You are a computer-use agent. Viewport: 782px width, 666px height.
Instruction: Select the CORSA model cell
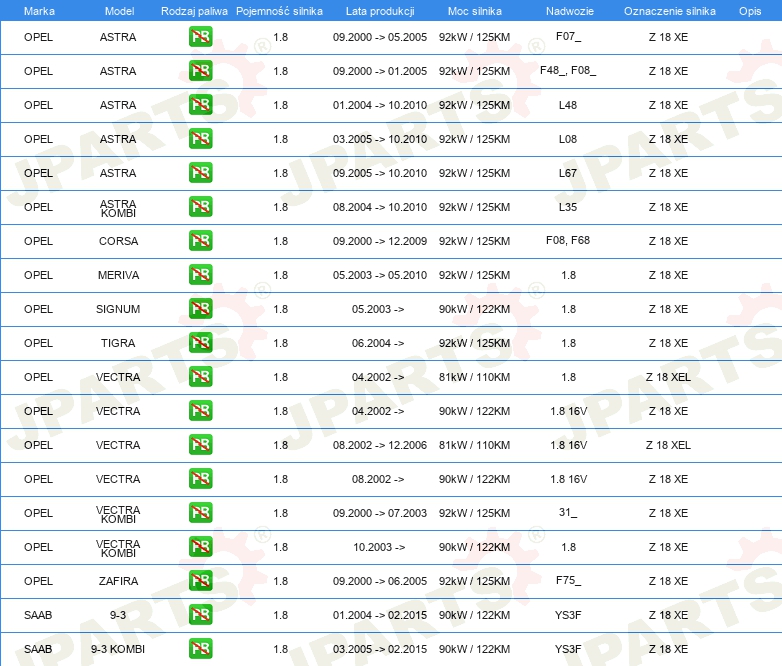(118, 241)
